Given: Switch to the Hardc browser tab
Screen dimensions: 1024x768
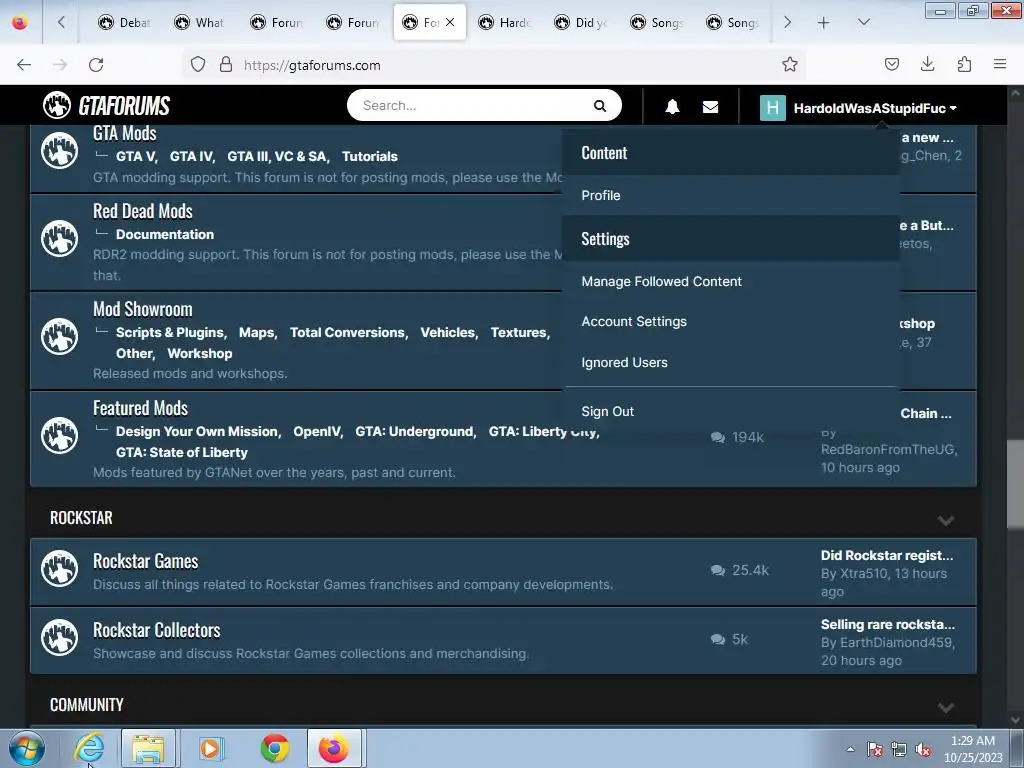Looking at the screenshot, I should [x=504, y=22].
